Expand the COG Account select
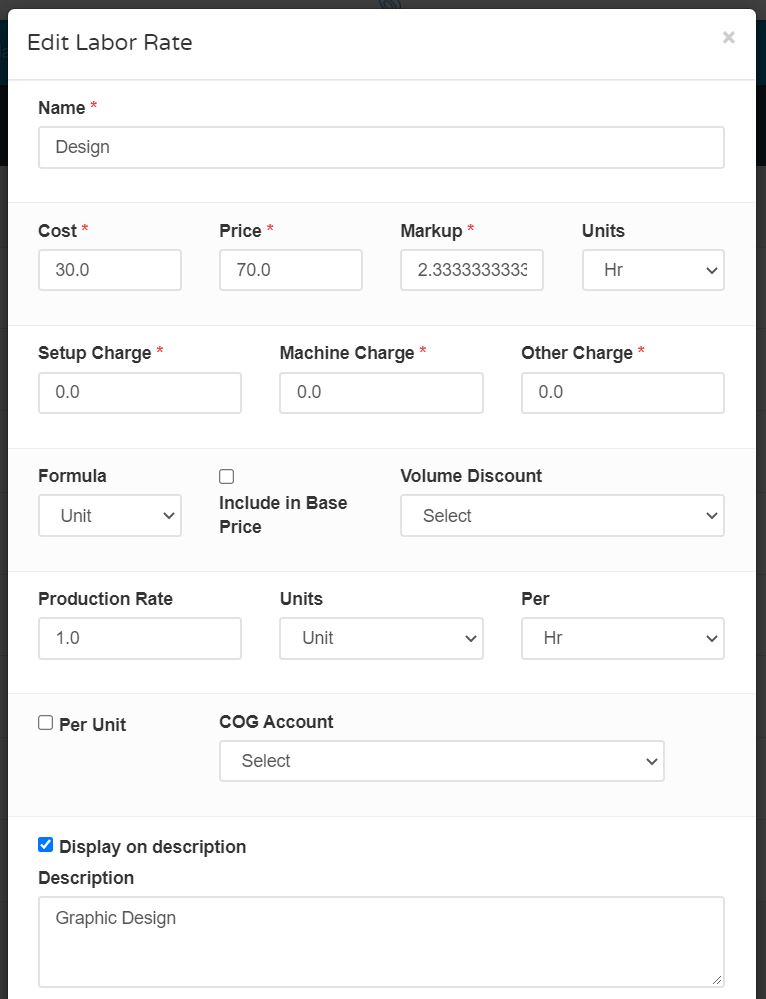 [x=442, y=761]
